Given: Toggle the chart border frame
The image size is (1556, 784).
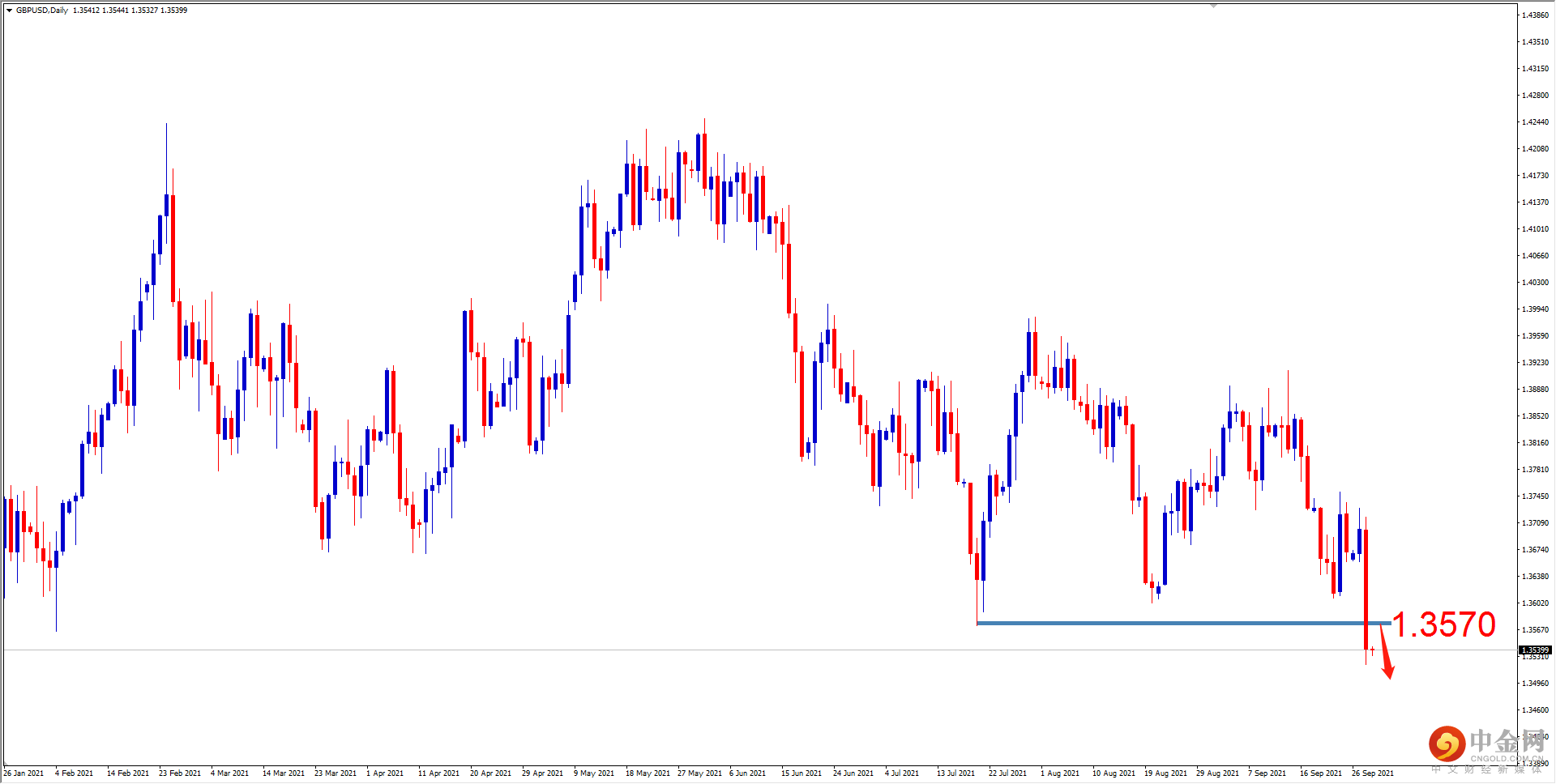Looking at the screenshot, I should (x=778, y=3).
